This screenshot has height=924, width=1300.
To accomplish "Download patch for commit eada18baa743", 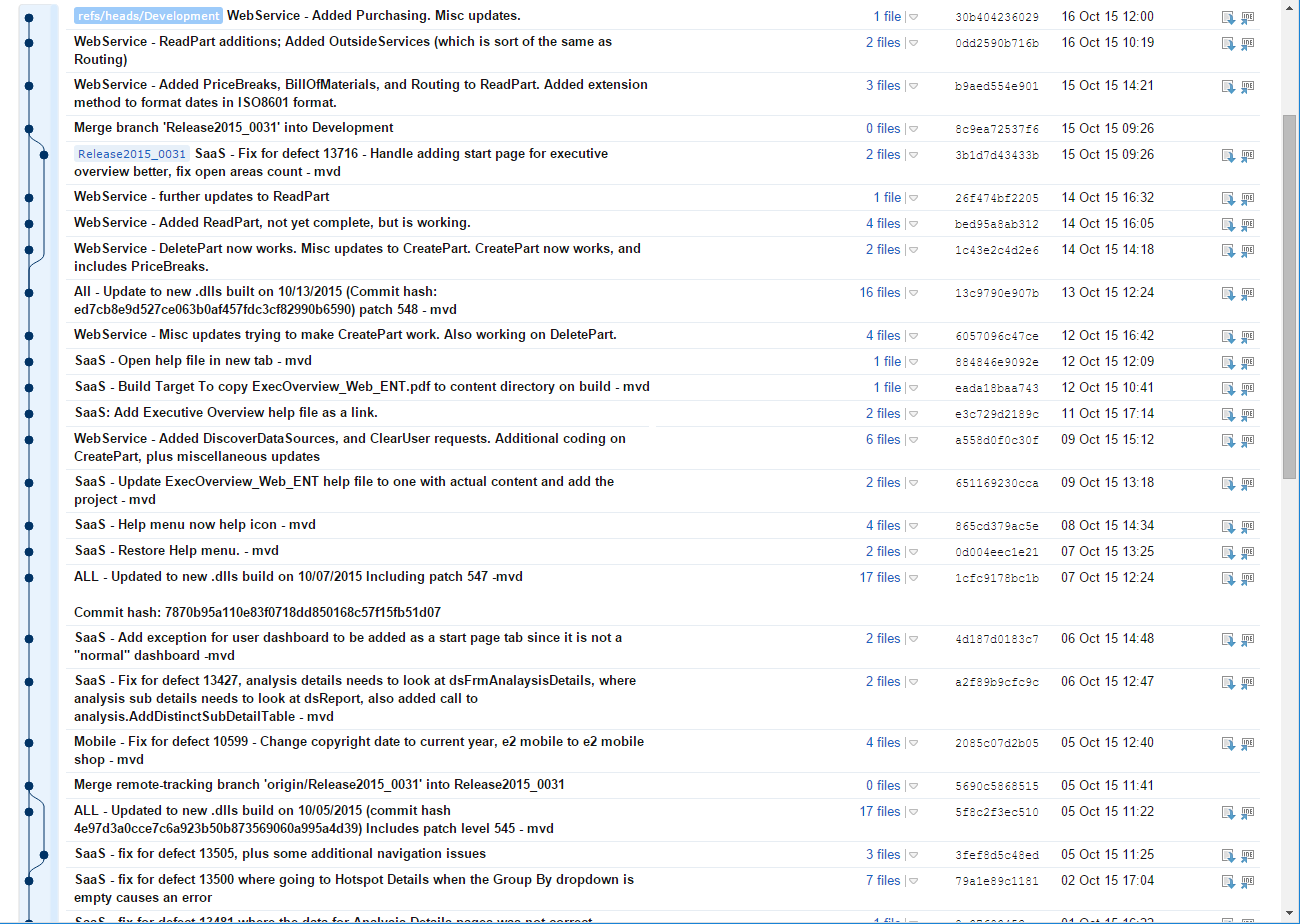I will click(x=1228, y=389).
